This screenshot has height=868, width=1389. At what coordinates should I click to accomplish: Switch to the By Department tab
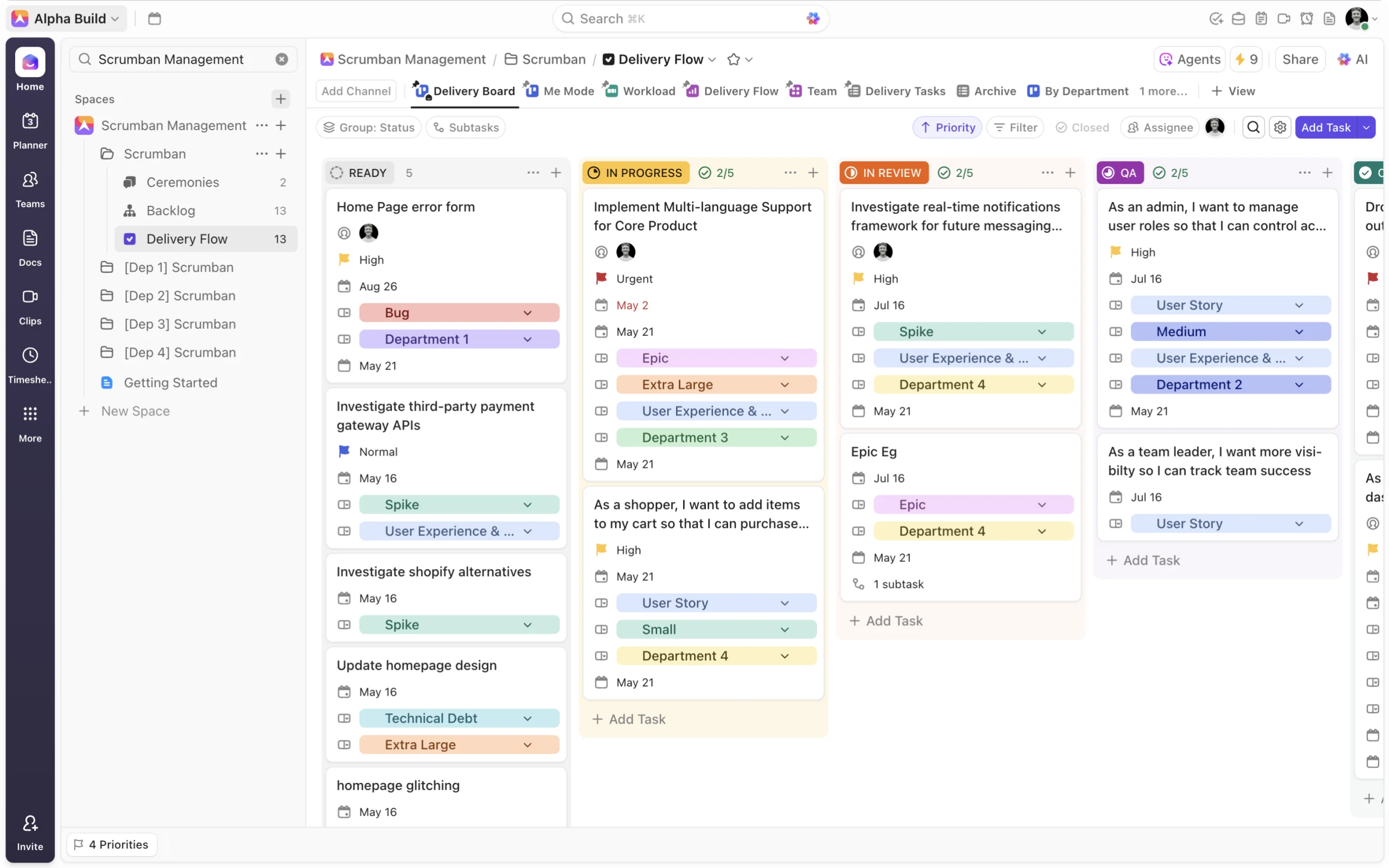point(1078,91)
